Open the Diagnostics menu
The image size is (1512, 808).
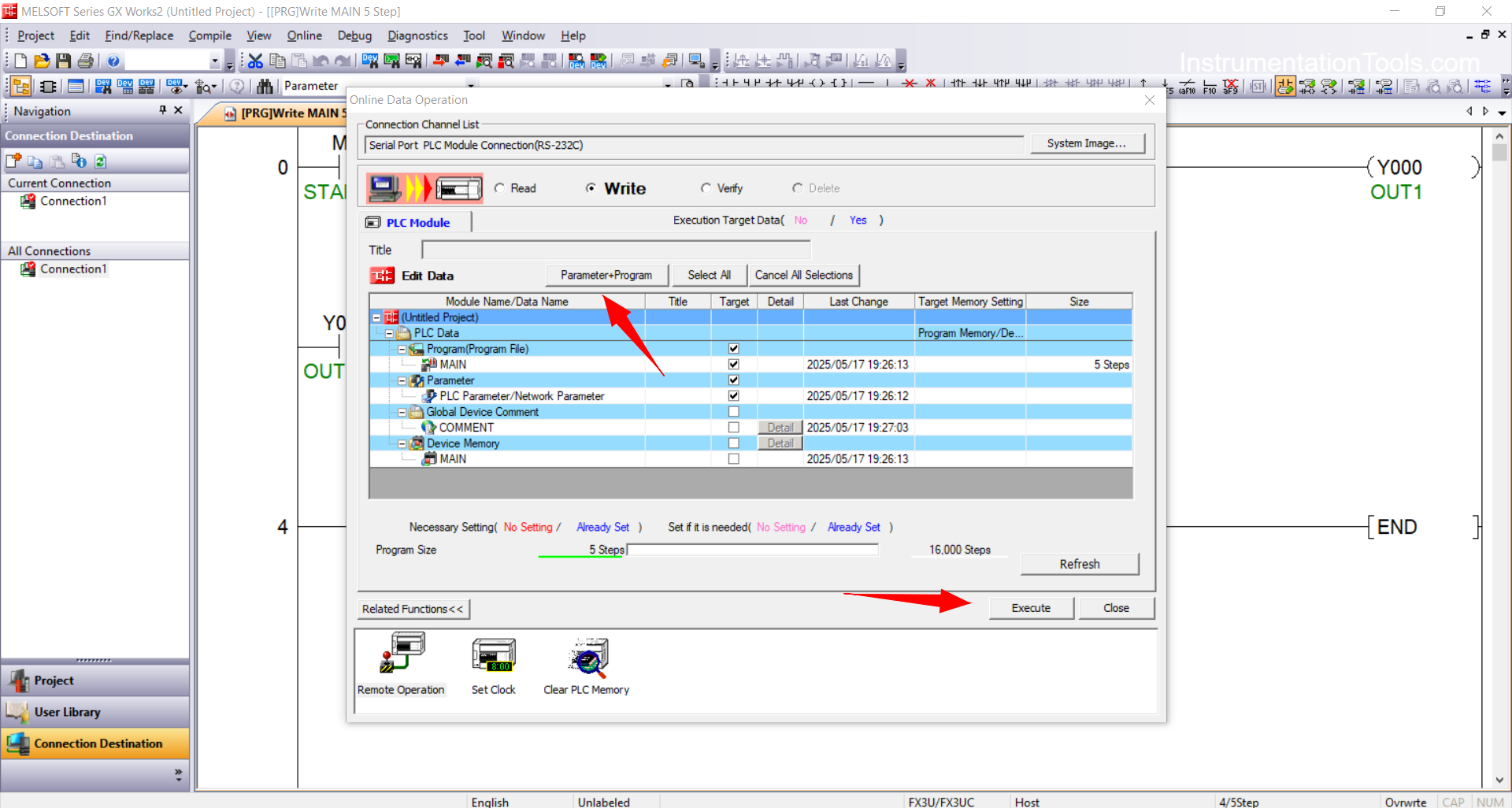point(417,35)
